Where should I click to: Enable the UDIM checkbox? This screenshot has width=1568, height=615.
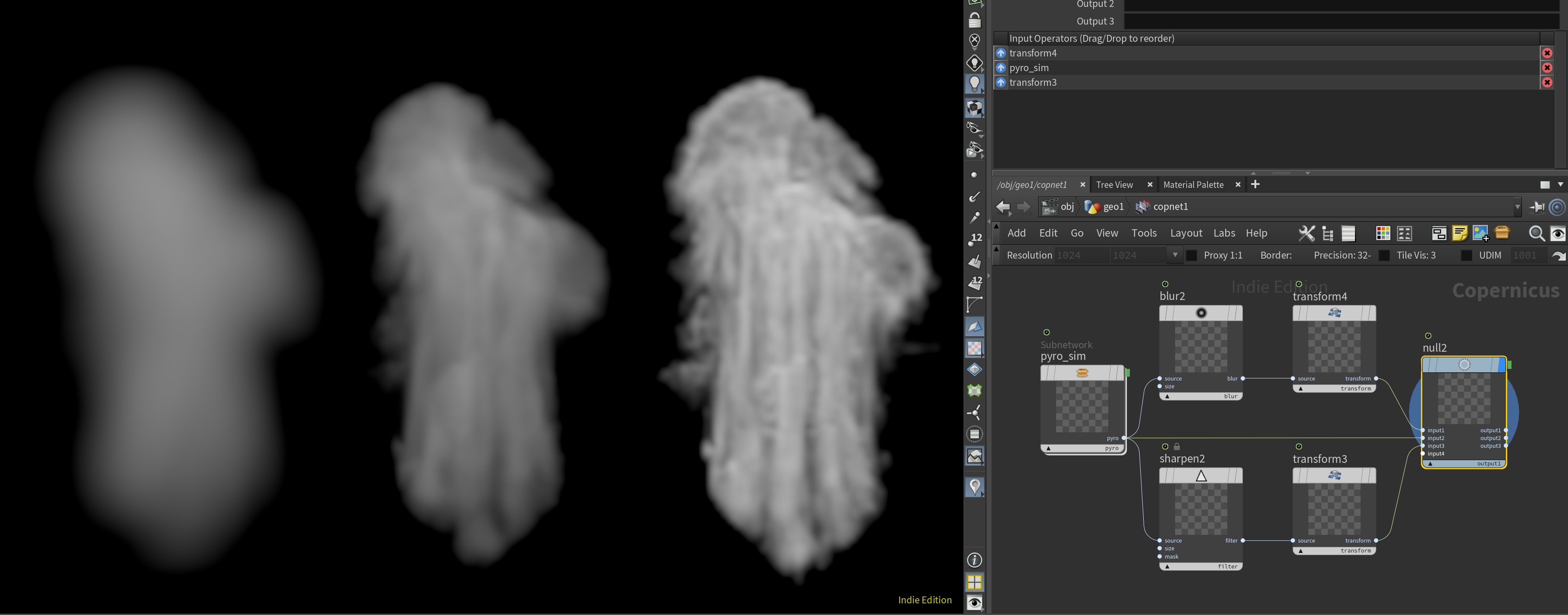point(1466,256)
